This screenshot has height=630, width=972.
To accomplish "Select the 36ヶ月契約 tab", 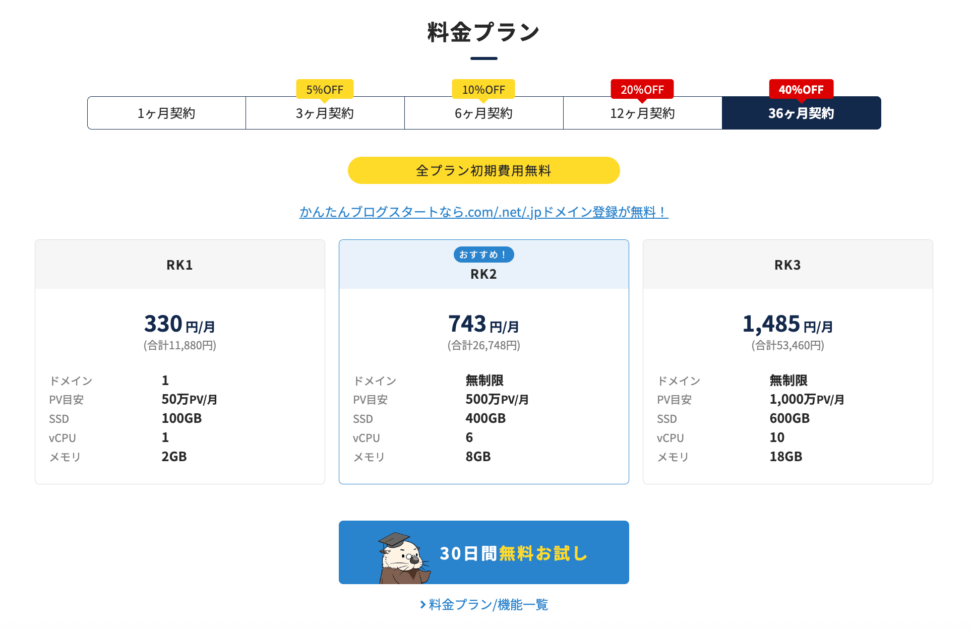I will click(x=801, y=113).
